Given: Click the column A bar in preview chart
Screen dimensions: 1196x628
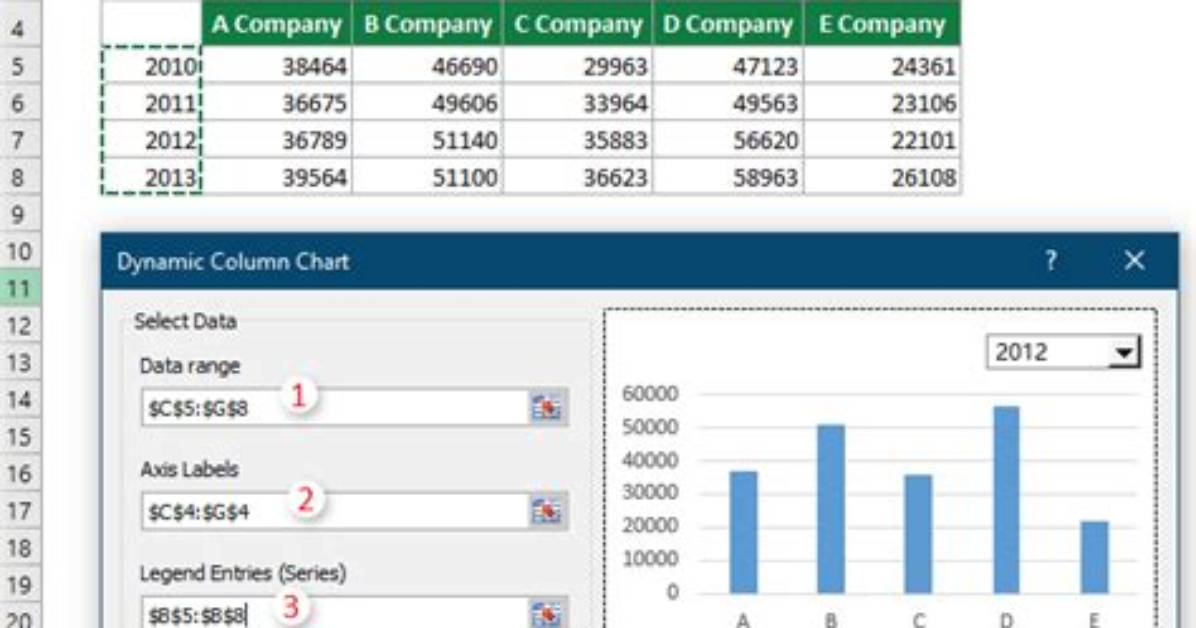Looking at the screenshot, I should point(743,532).
